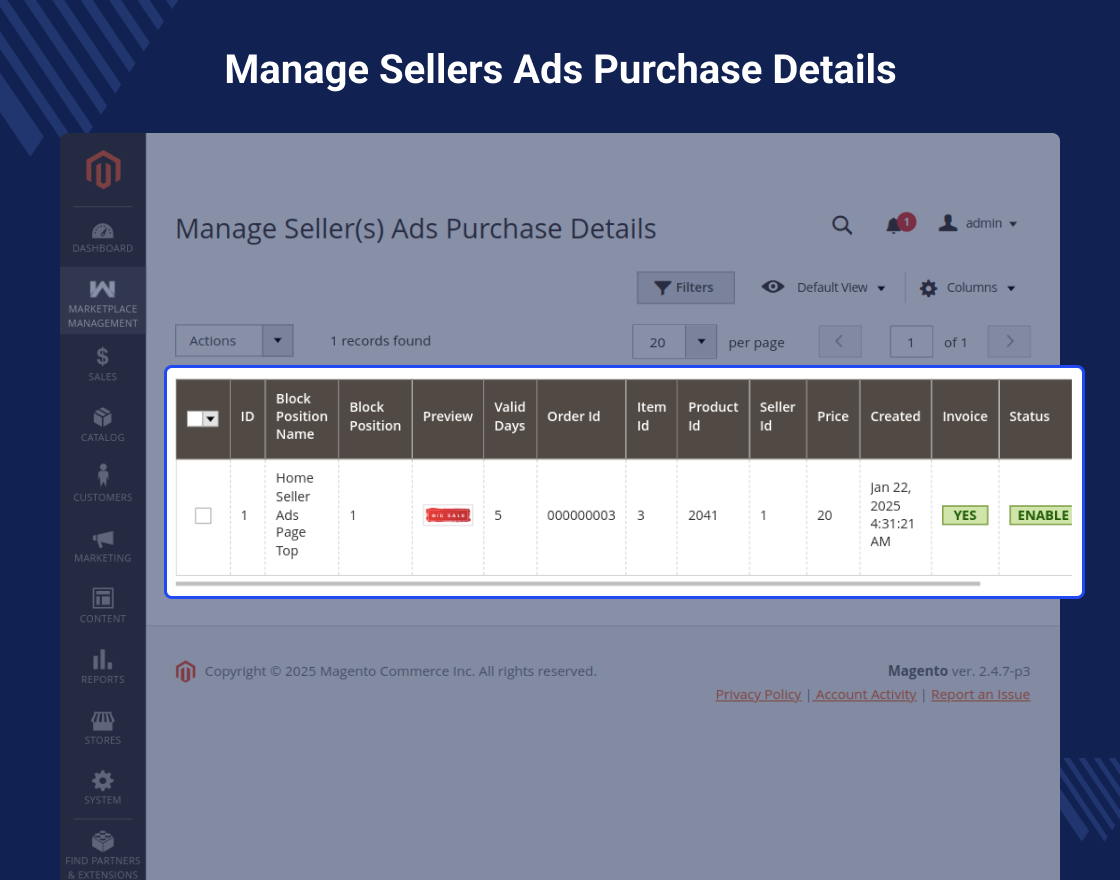This screenshot has width=1120, height=880.
Task: Open the Reports sidebar menu
Action: [x=103, y=666]
